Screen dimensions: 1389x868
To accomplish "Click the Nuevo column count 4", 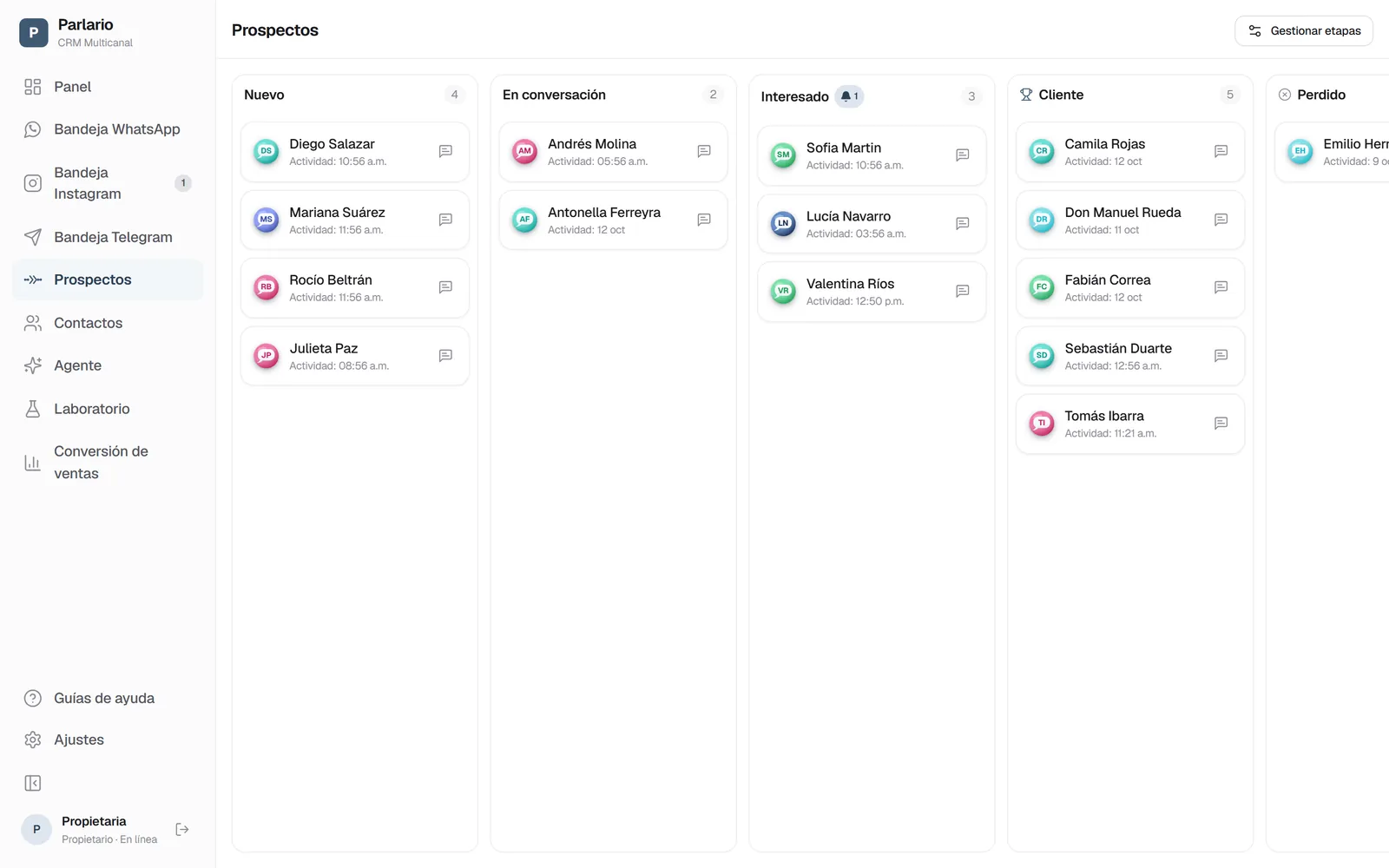I will coord(454,95).
